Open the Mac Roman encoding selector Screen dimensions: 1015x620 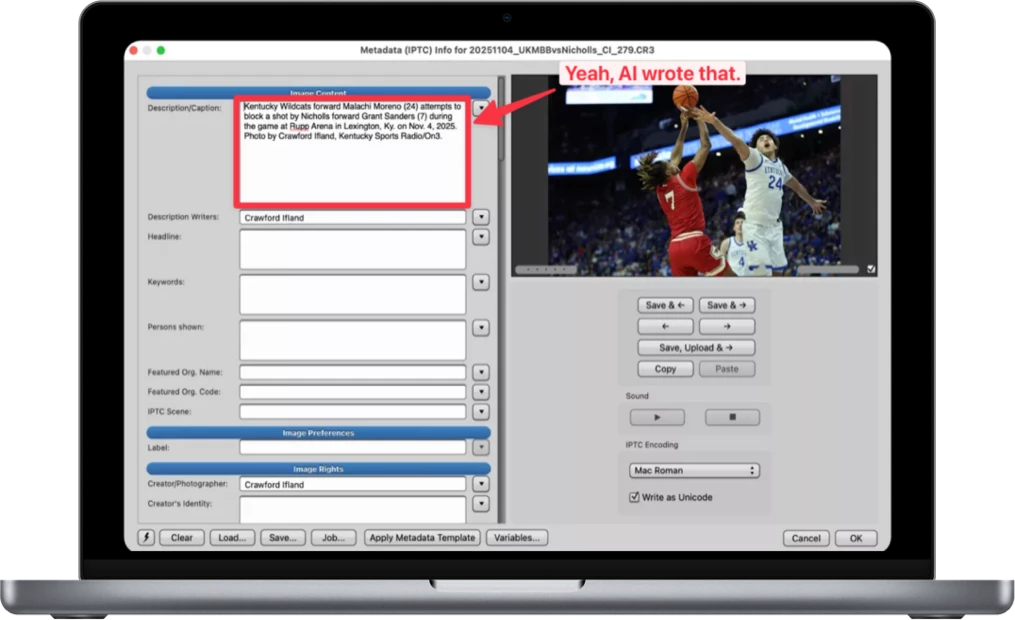[693, 469]
